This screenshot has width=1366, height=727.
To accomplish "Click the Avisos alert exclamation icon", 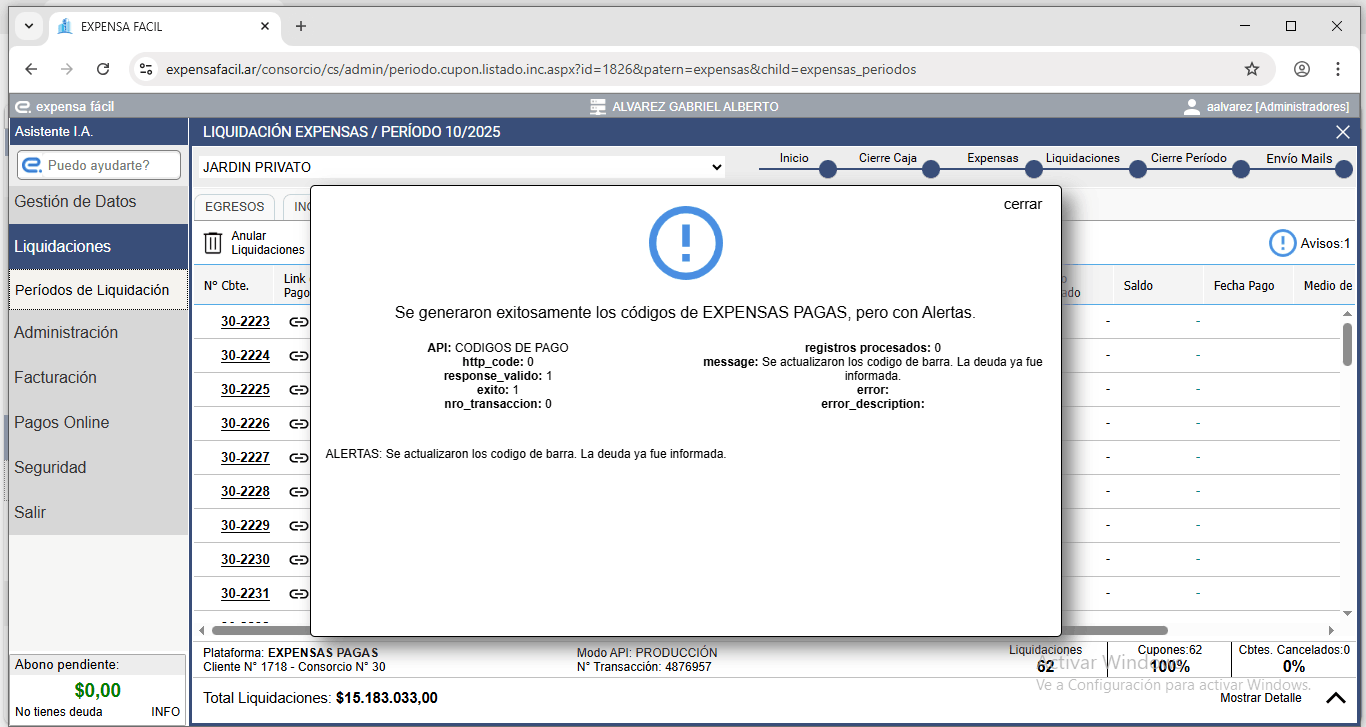I will click(1282, 243).
